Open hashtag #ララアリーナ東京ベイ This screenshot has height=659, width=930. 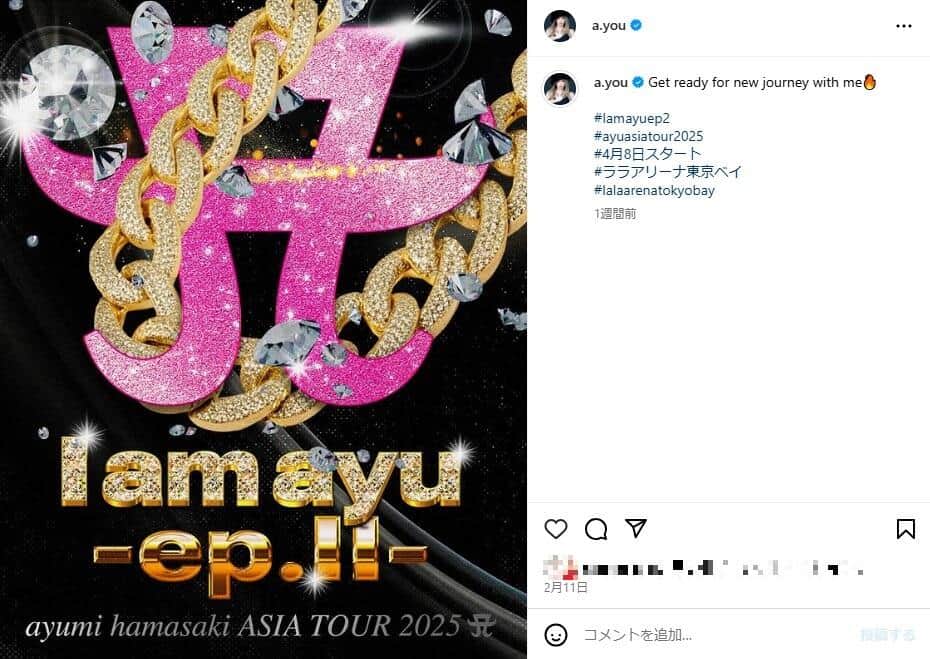point(668,172)
